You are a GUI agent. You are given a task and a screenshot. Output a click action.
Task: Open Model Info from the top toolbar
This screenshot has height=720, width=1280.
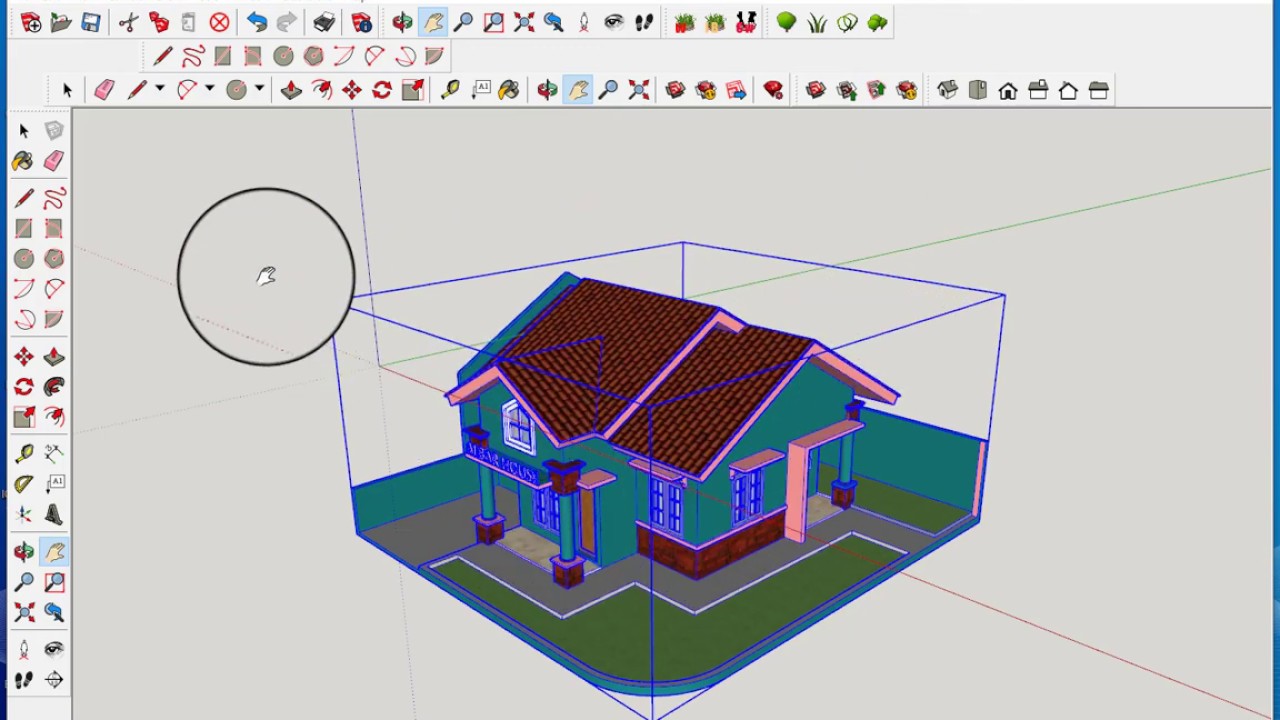click(362, 22)
